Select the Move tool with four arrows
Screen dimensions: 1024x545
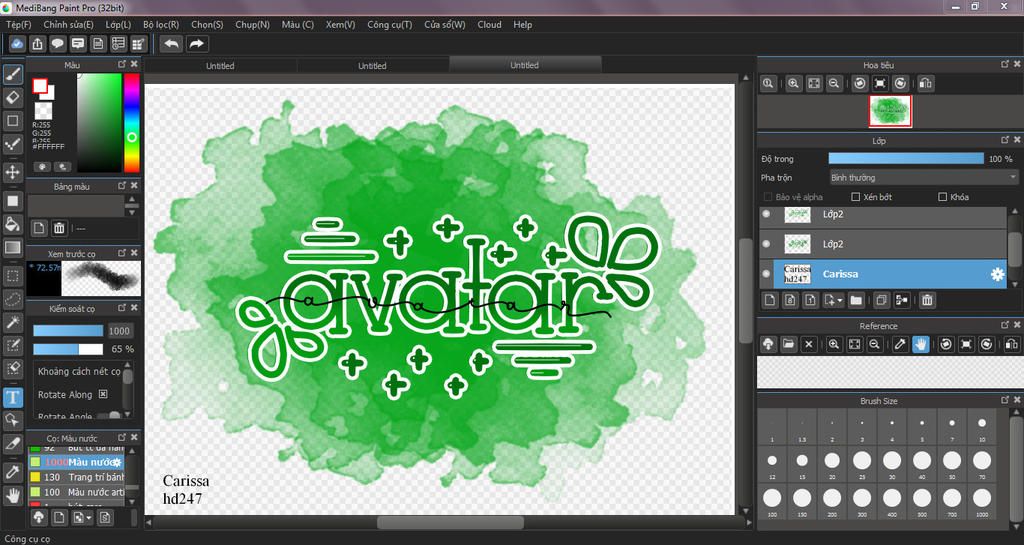[12, 172]
